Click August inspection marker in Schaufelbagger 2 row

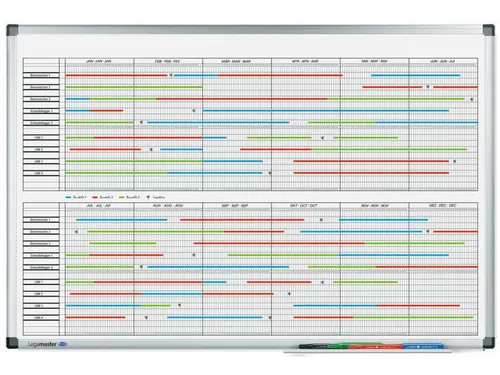[x=141, y=267]
